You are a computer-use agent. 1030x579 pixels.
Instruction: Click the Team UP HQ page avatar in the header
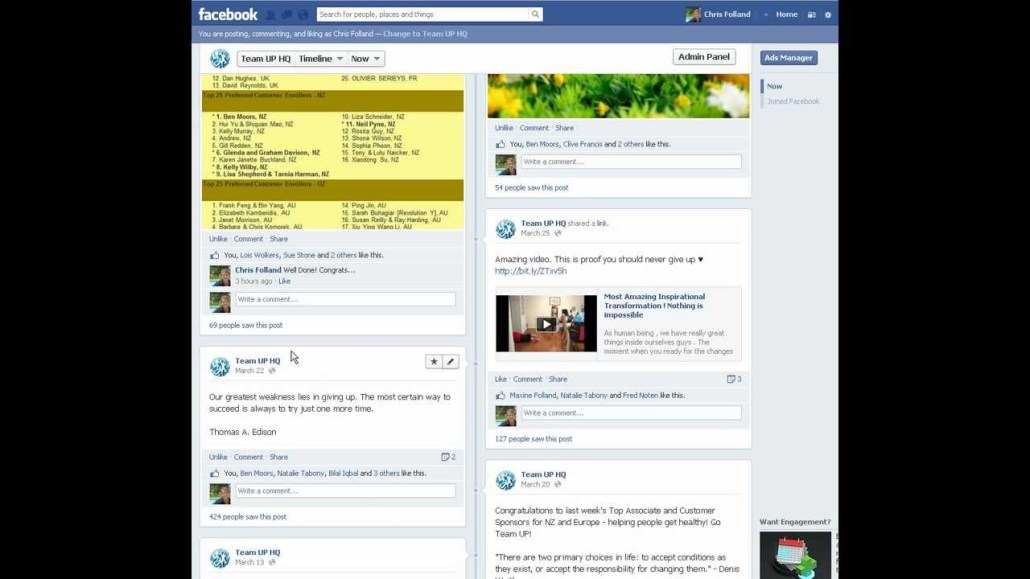pyautogui.click(x=220, y=58)
